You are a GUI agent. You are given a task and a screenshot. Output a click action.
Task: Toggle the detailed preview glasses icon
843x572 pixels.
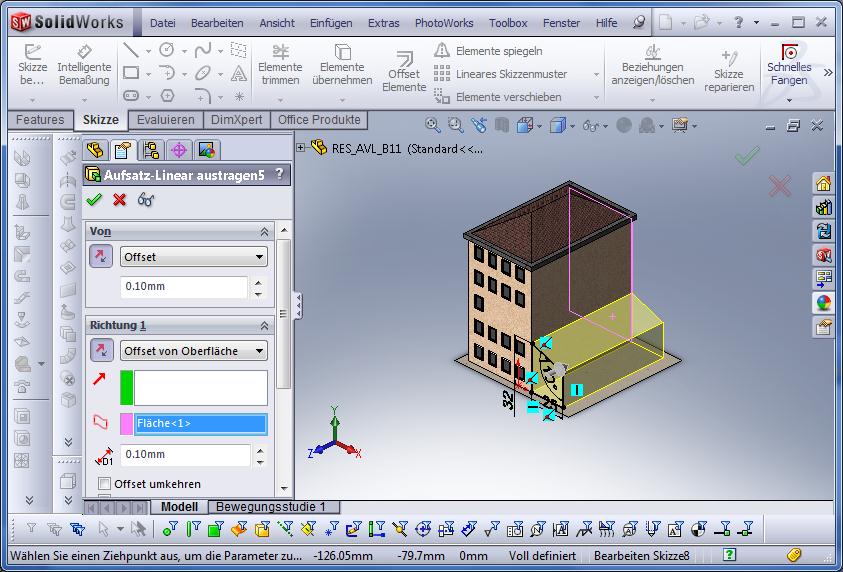pos(146,200)
